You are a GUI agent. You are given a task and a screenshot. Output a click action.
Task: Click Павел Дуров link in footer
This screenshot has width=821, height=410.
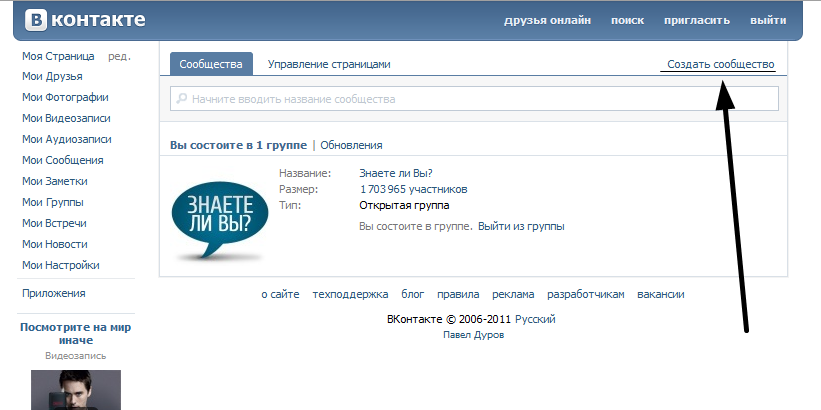click(473, 335)
